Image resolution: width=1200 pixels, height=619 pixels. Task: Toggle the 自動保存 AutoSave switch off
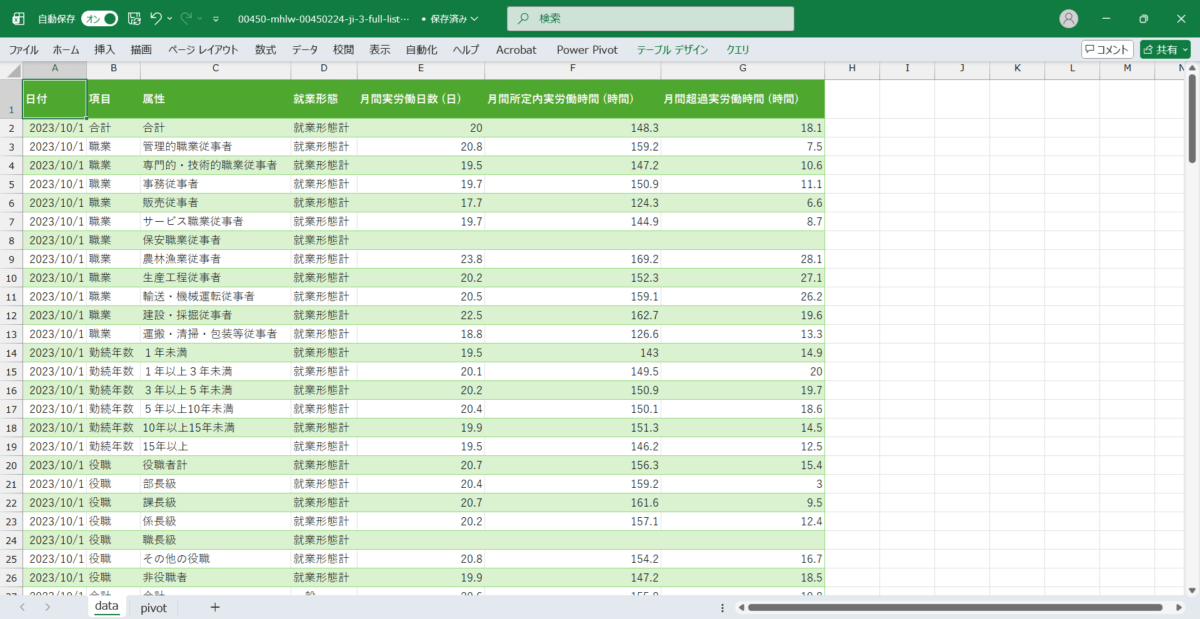100,19
